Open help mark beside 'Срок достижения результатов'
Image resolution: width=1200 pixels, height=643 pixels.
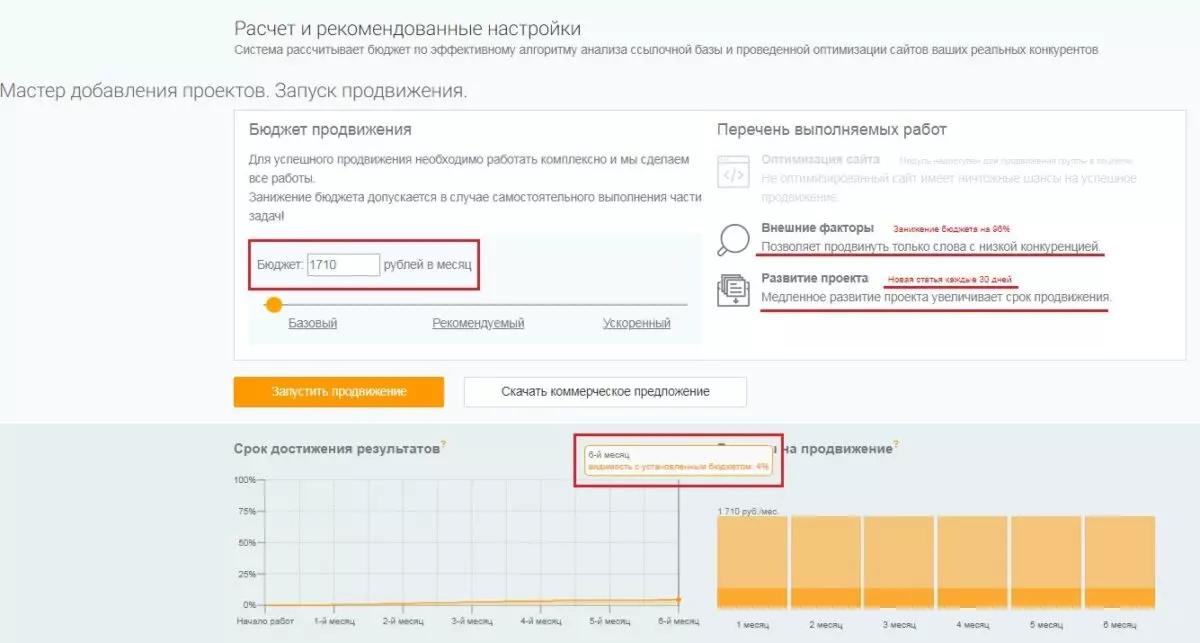[444, 445]
